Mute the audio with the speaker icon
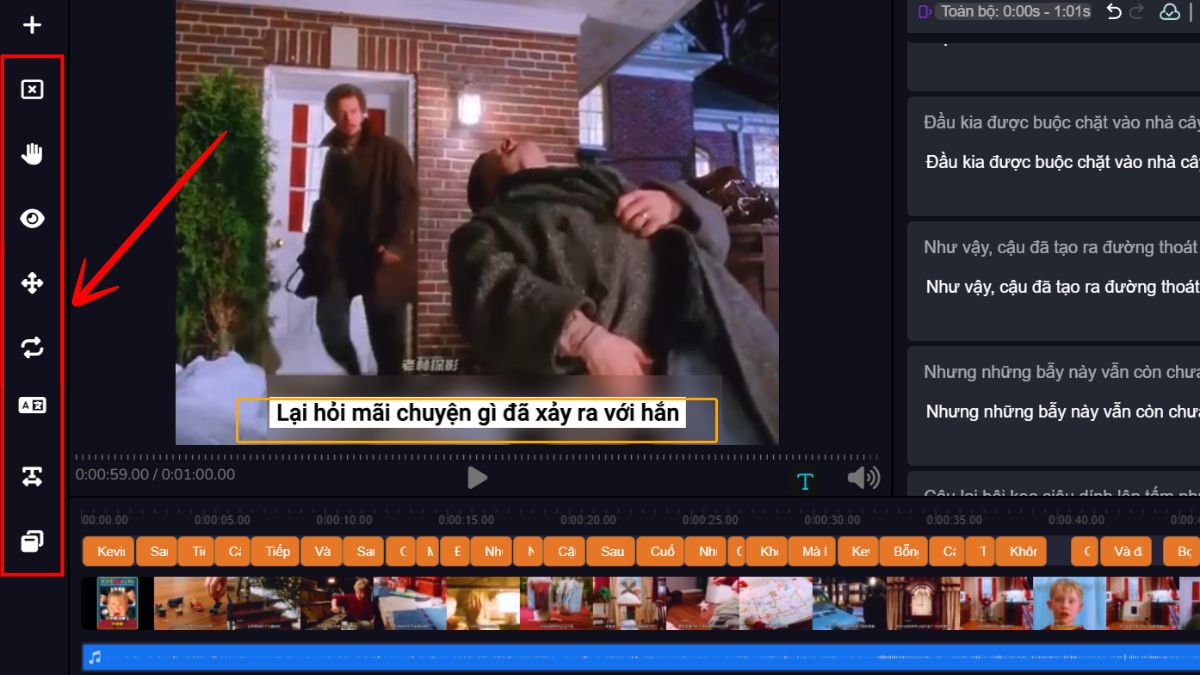Image resolution: width=1200 pixels, height=675 pixels. point(863,478)
